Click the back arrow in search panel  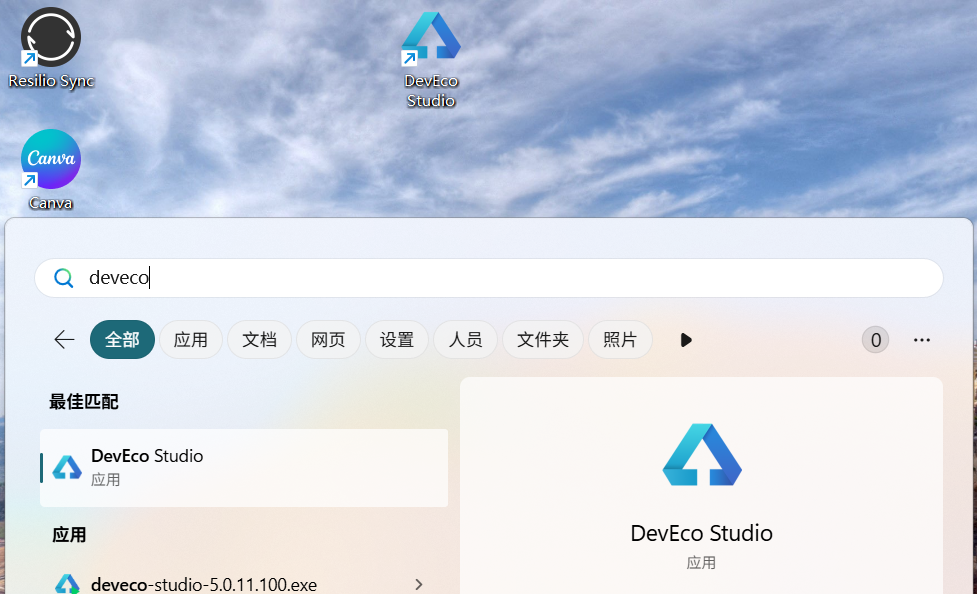pos(64,340)
